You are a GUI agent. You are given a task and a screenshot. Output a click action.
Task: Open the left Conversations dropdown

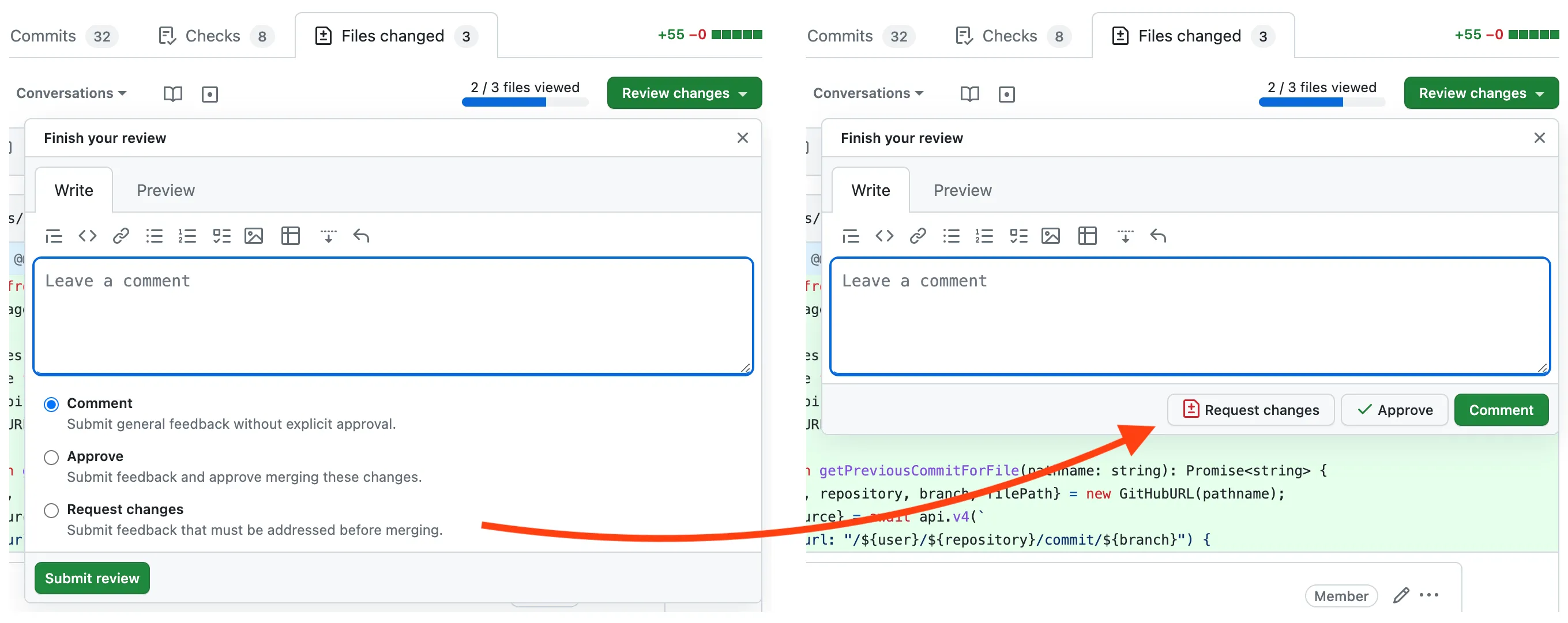coord(71,93)
